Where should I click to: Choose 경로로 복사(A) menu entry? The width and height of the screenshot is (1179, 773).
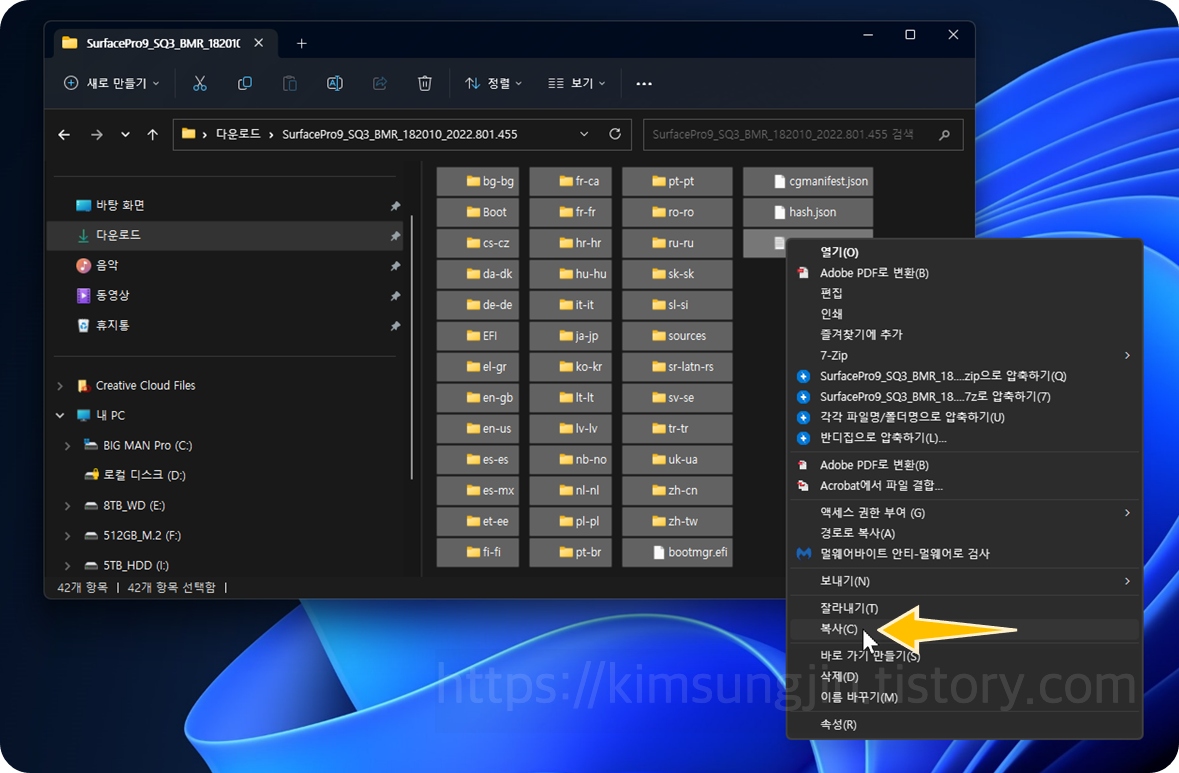pyautogui.click(x=964, y=533)
